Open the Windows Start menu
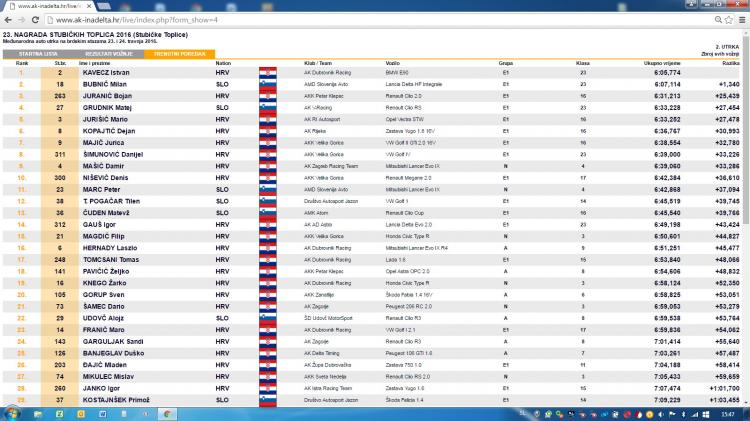The image size is (750, 421). point(10,413)
